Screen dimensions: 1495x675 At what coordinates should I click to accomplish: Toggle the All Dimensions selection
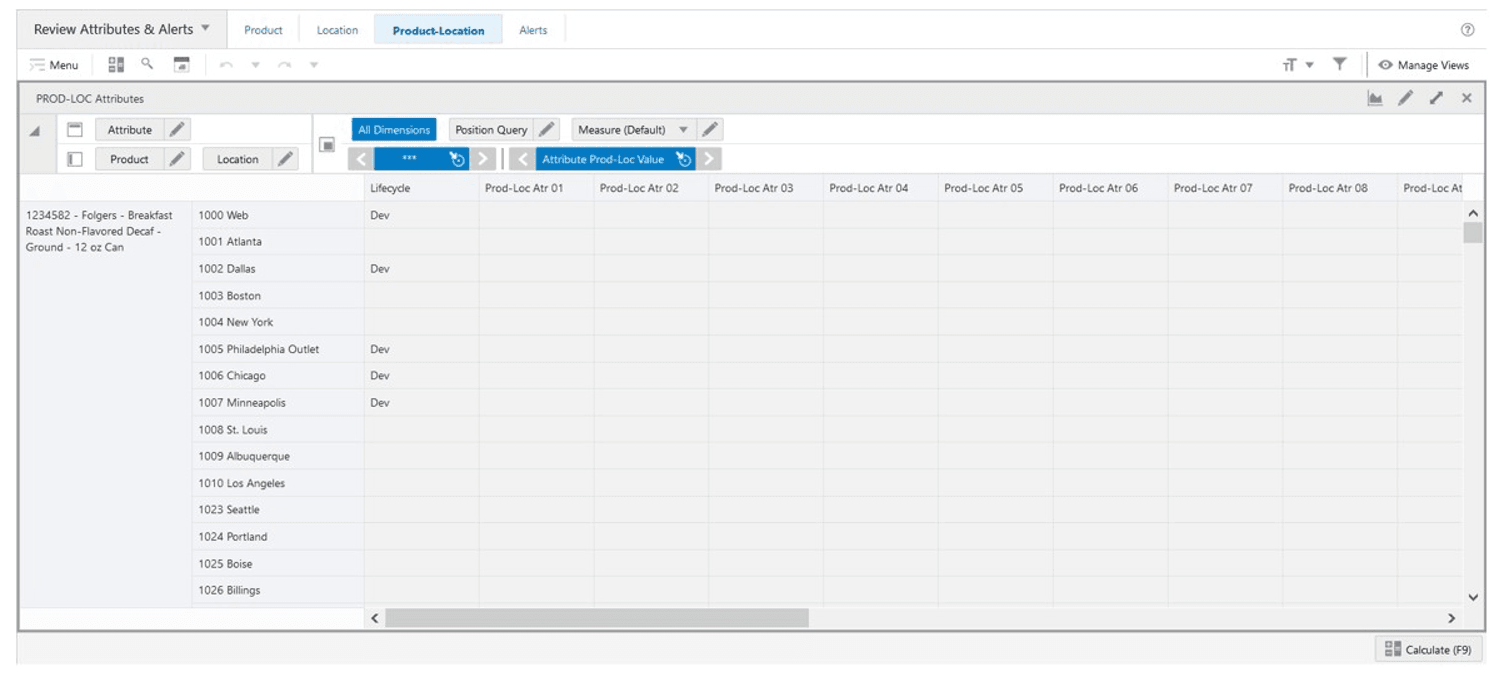click(x=393, y=129)
